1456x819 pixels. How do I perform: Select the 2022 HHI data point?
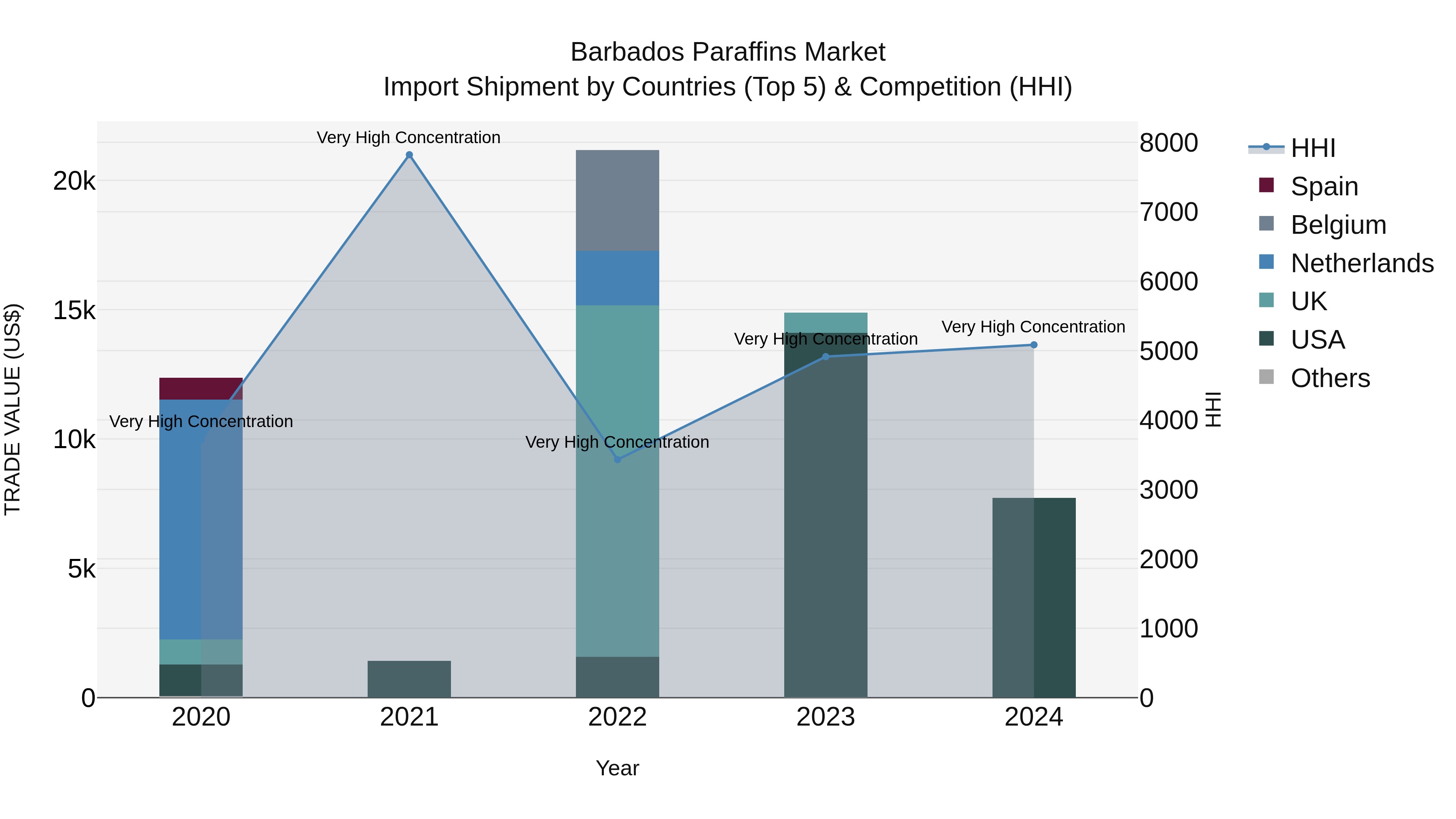[618, 459]
